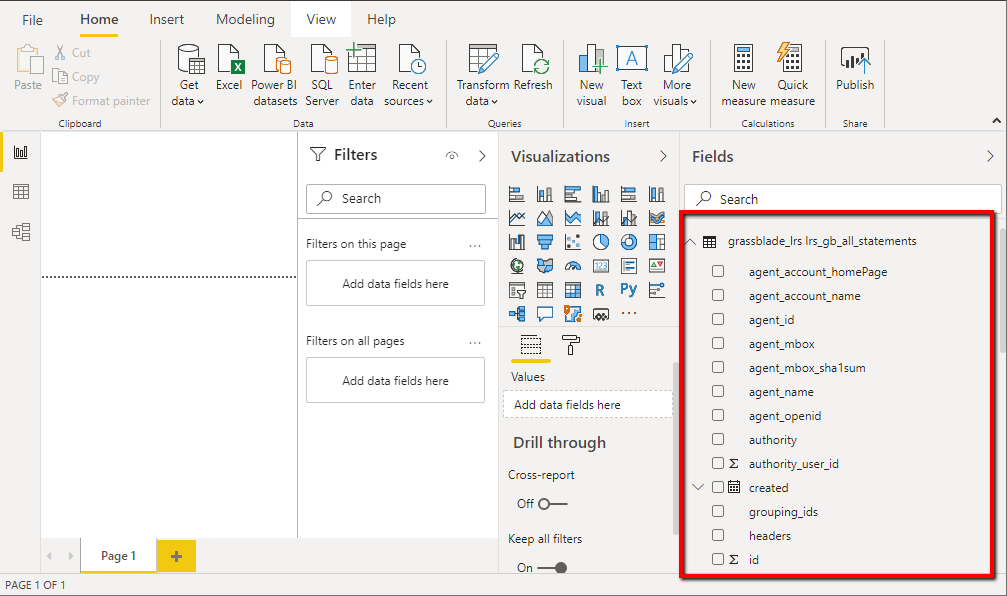Open Filters on this page options ellipsis

point(475,245)
